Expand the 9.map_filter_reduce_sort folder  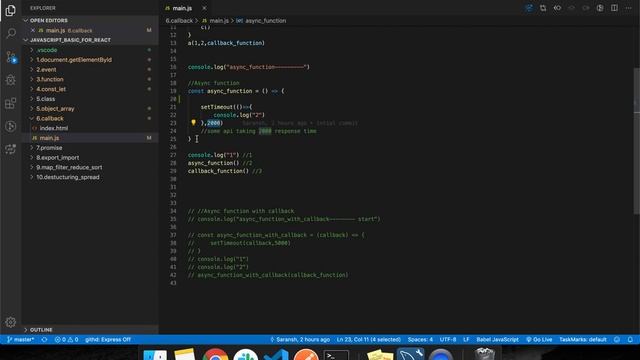click(69, 167)
